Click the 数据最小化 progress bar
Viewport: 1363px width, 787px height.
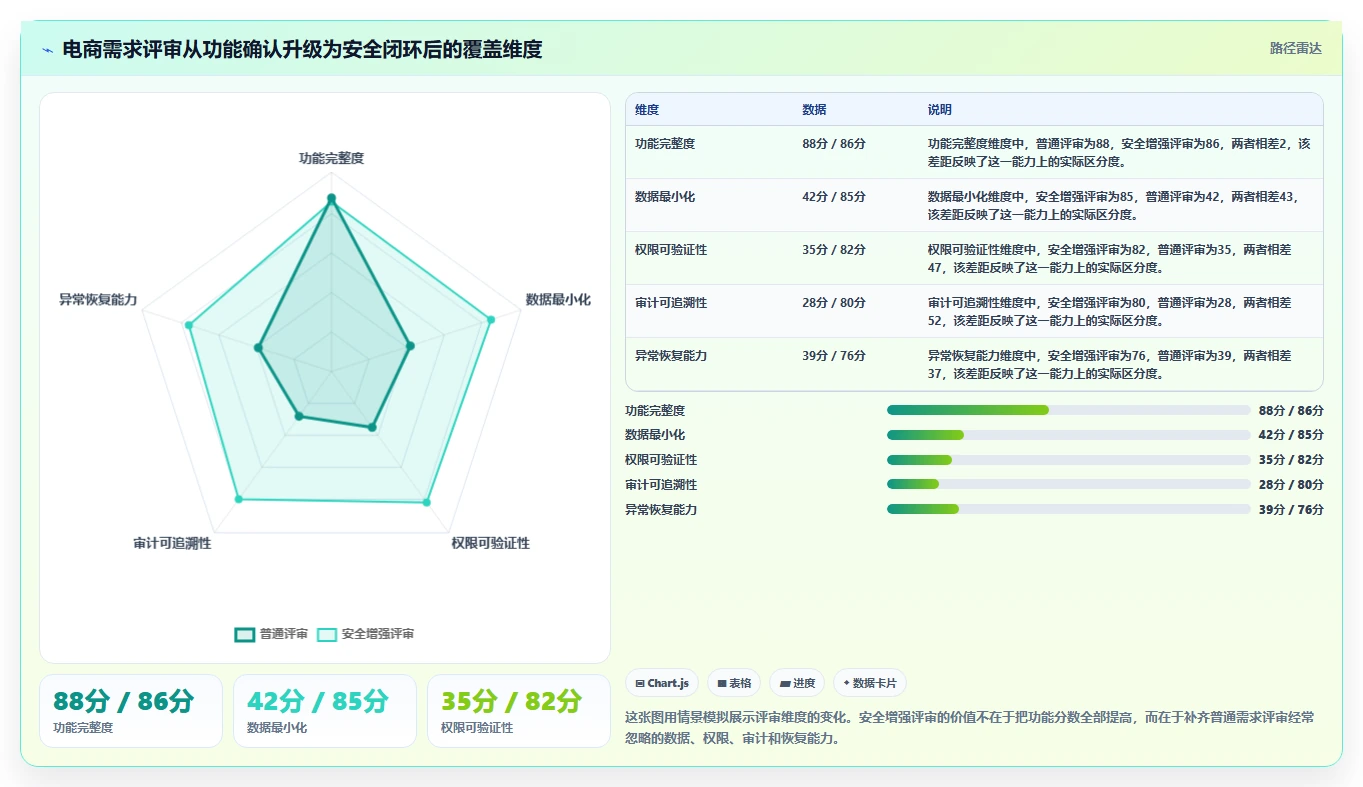coord(1068,435)
